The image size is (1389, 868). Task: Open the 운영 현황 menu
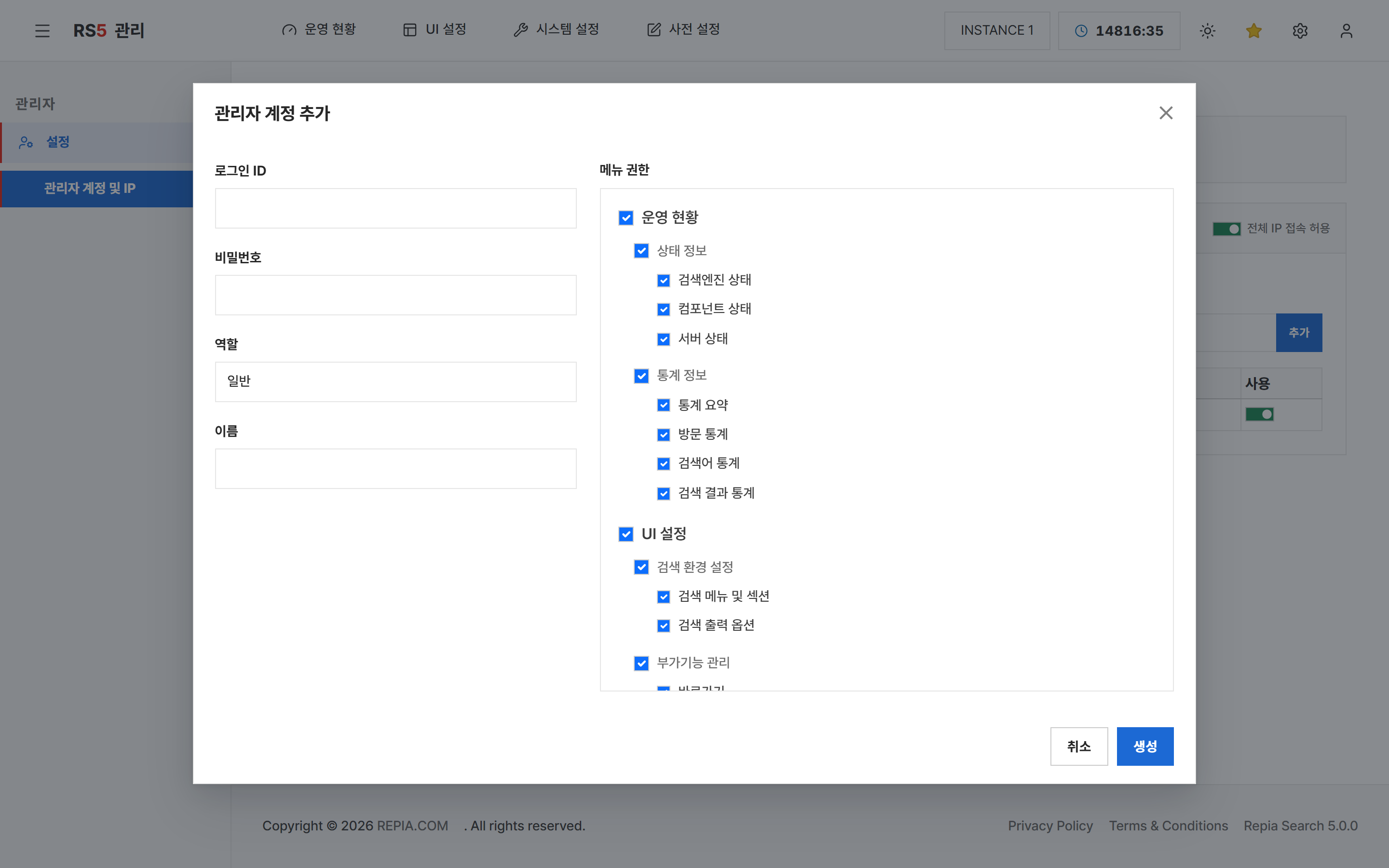[x=318, y=29]
